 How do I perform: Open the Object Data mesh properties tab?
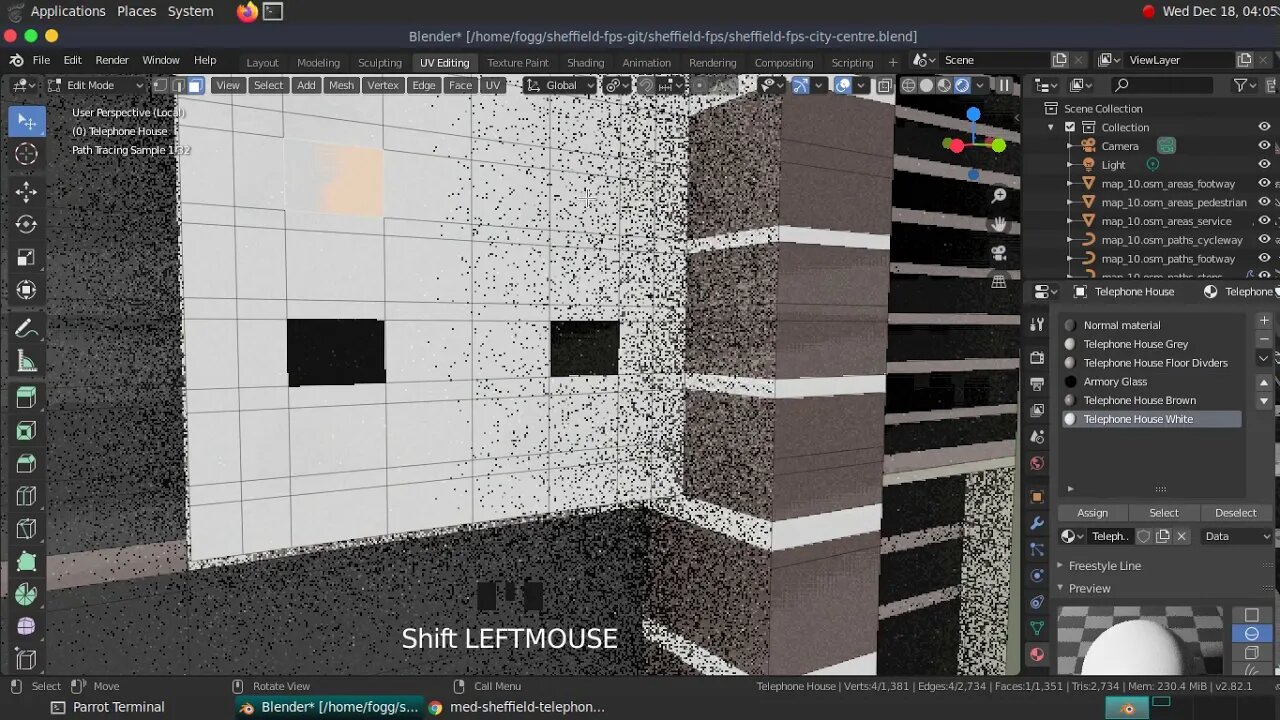[1037, 628]
